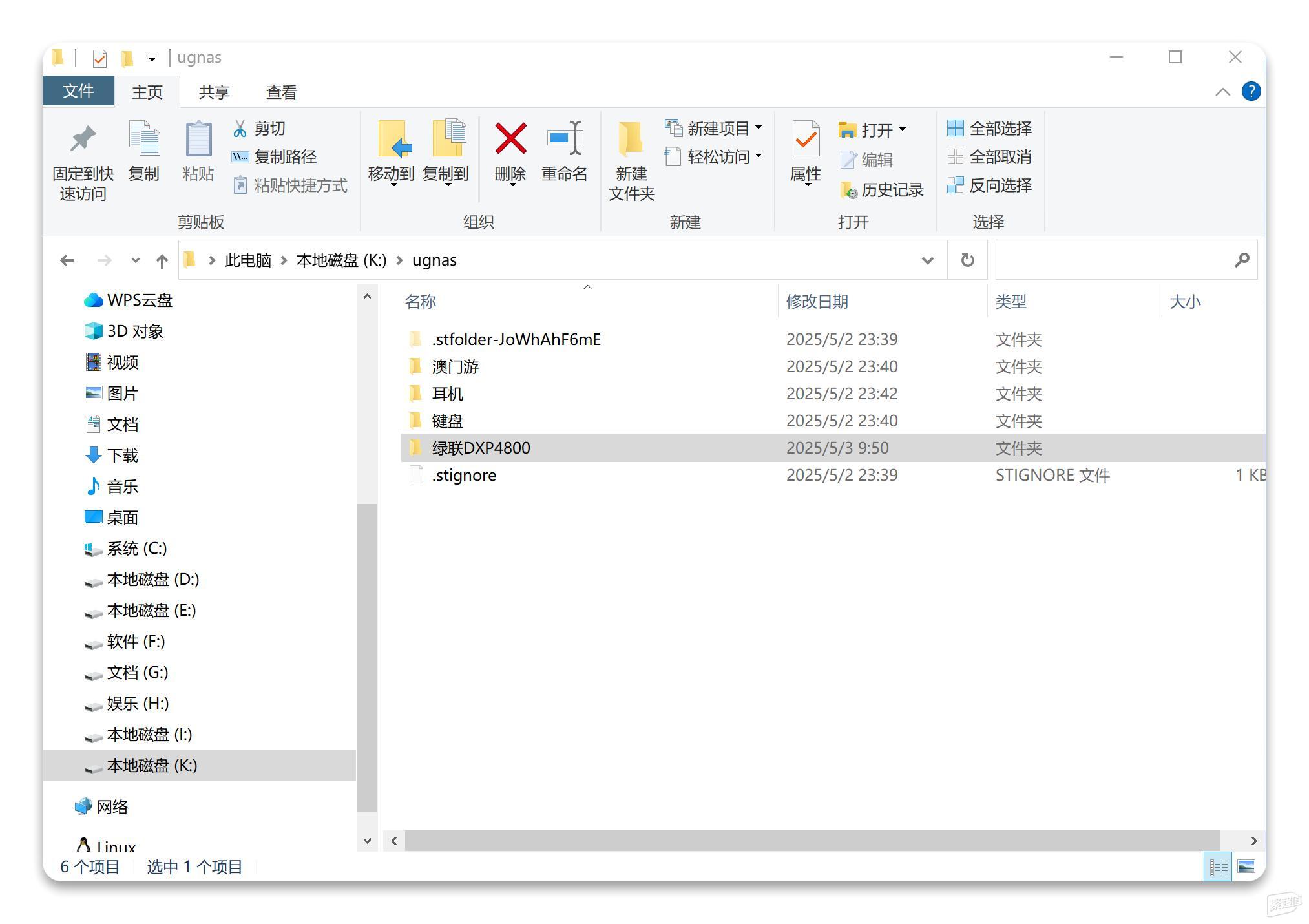Screen dimensions: 1309x924
Task: Open customize quick access toolbar dropdown
Action: (152, 59)
